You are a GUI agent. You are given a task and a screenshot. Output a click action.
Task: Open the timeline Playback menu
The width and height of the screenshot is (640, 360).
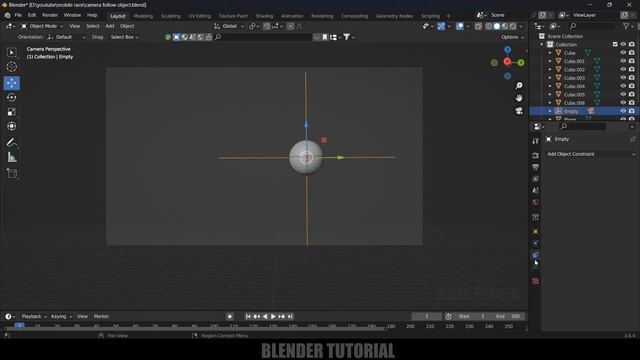(33, 316)
